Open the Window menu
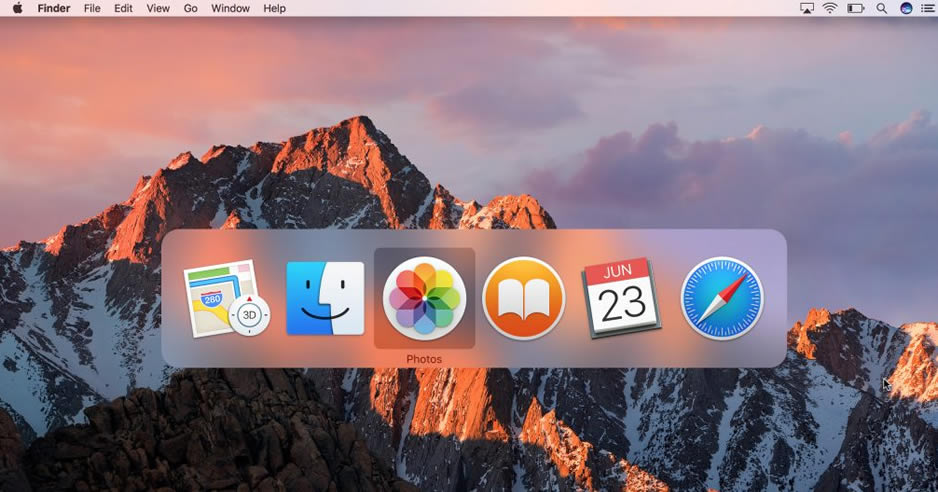 [230, 8]
